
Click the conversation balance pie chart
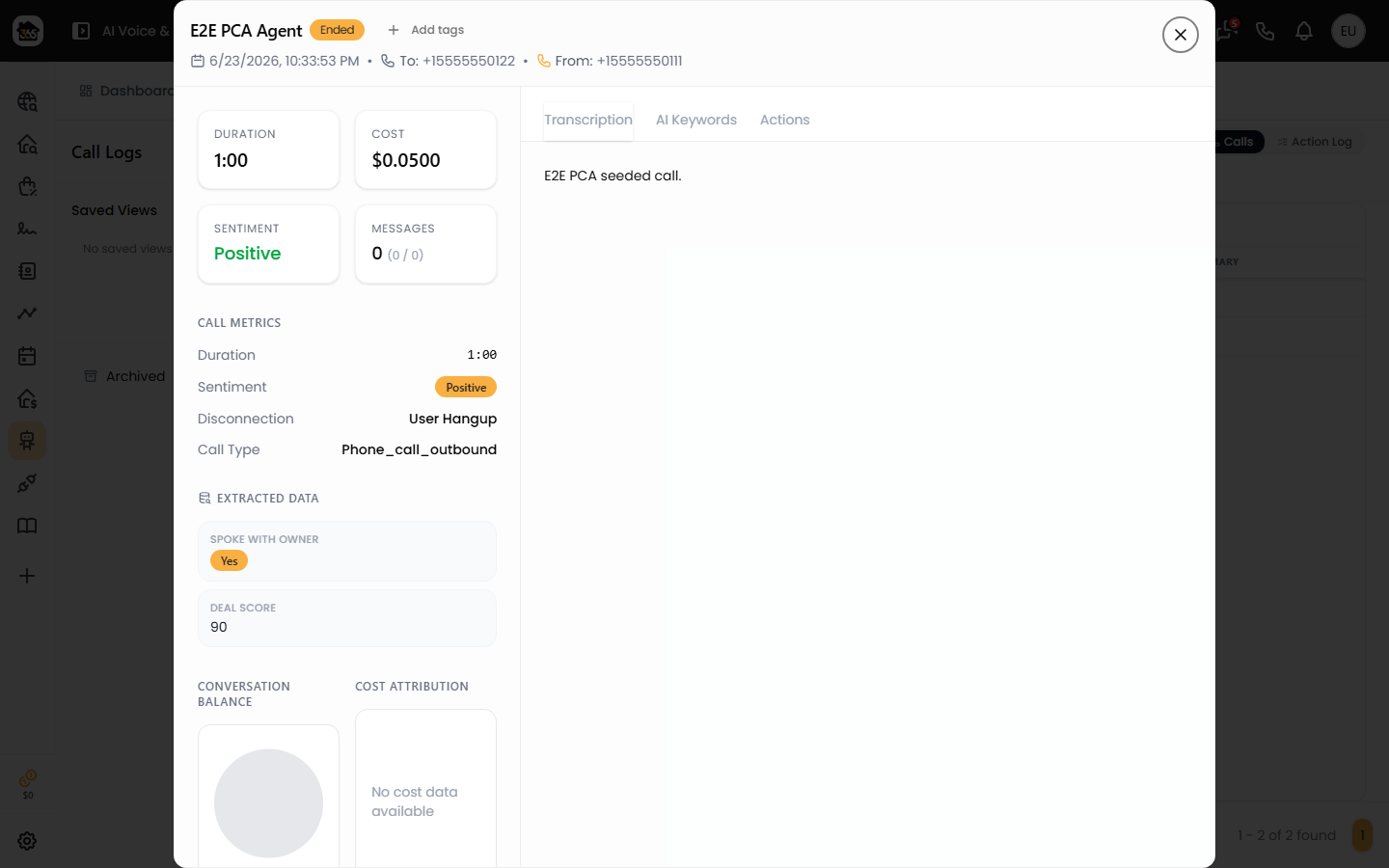(268, 803)
